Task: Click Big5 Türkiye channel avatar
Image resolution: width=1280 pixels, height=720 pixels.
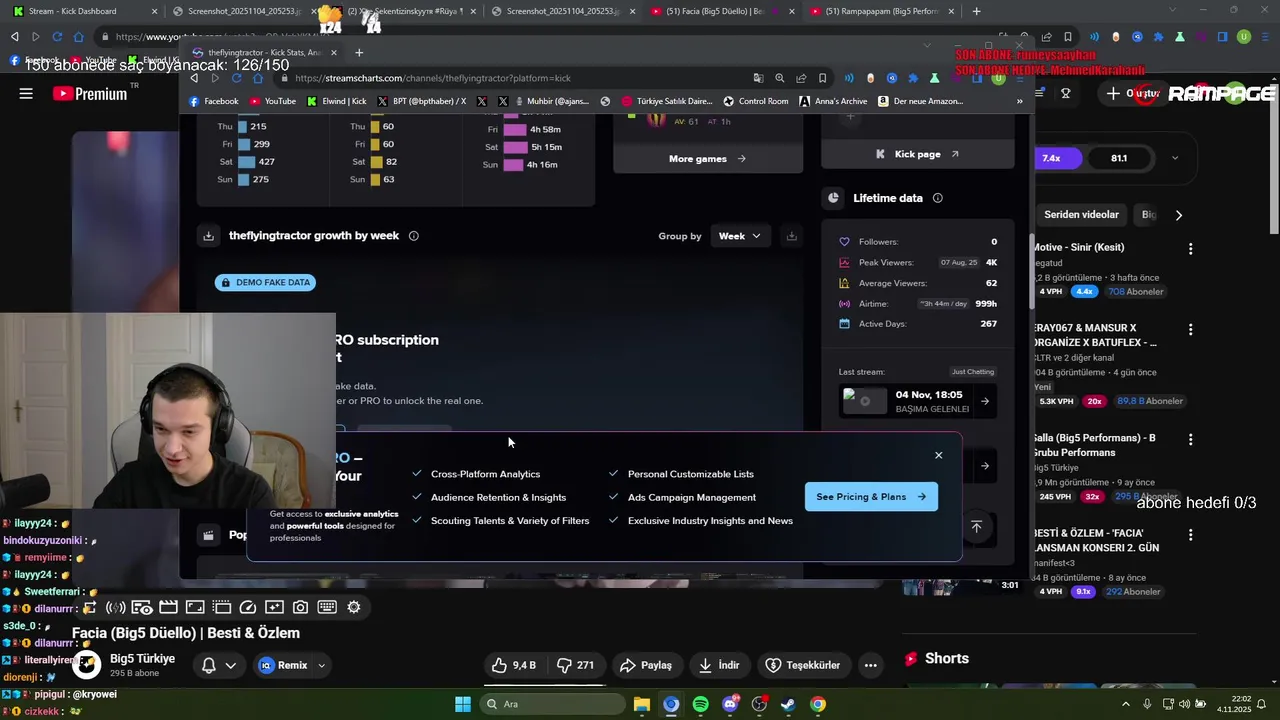Action: pos(87,665)
